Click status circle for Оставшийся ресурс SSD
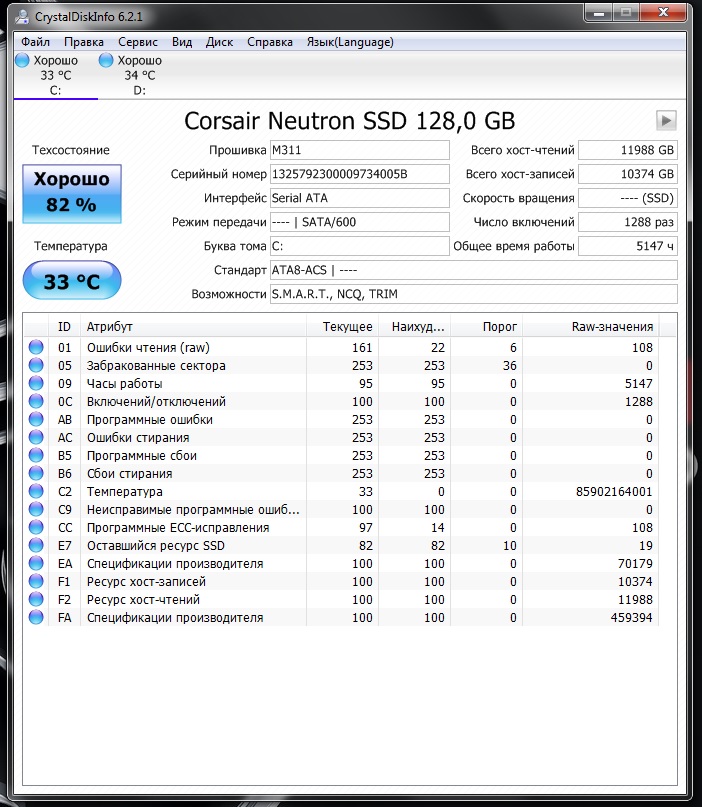The image size is (702, 807). [x=36, y=545]
